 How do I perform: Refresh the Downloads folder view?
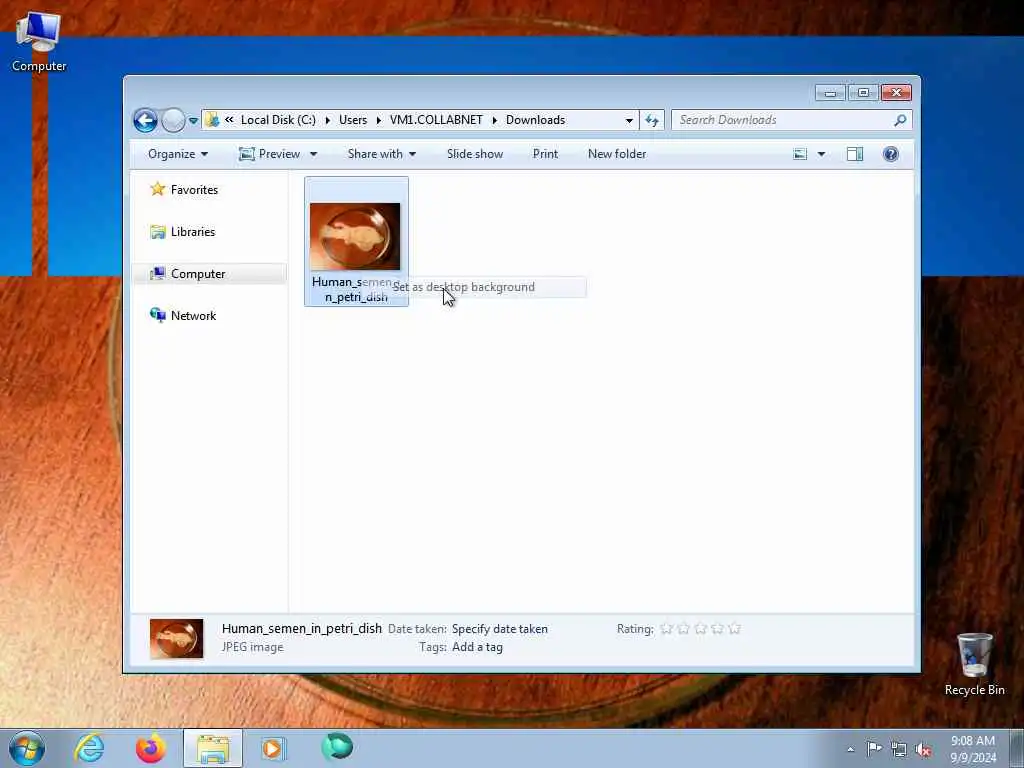(652, 120)
